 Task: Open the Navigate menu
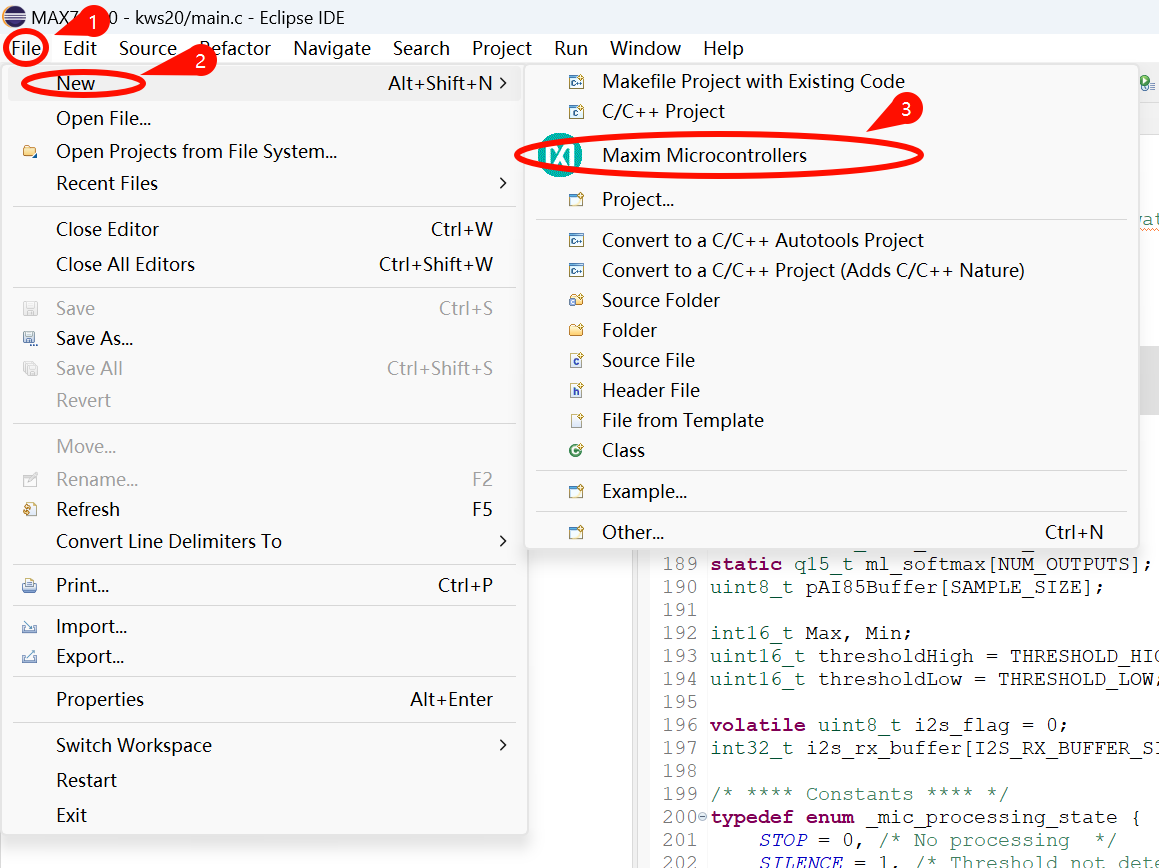[x=332, y=48]
